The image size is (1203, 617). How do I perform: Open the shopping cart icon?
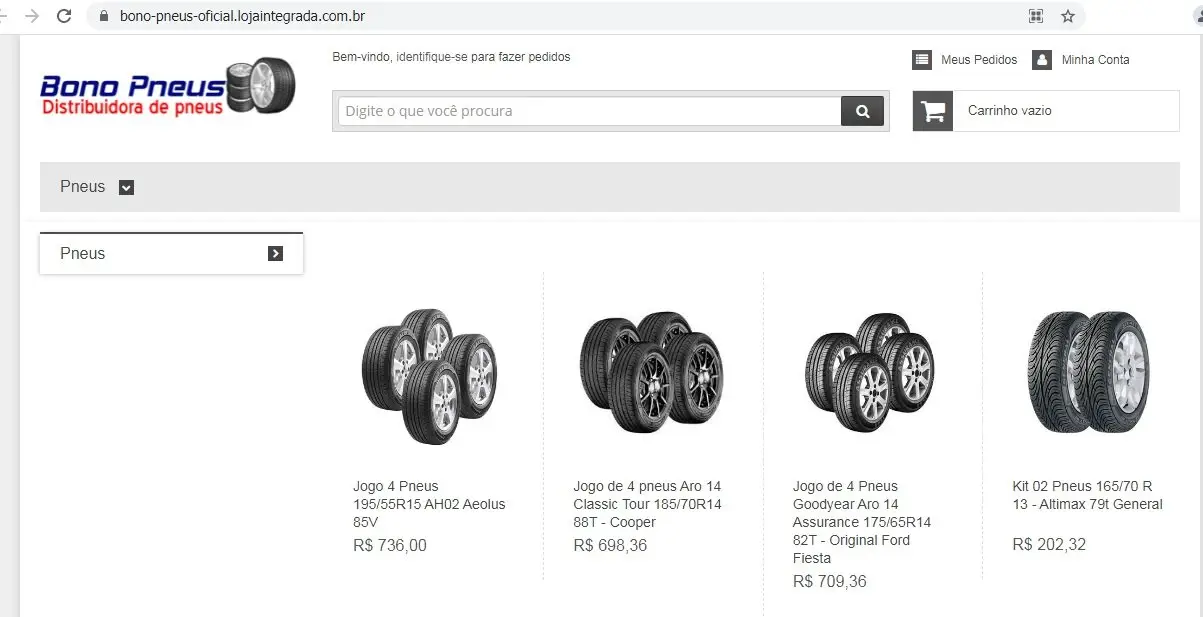click(x=933, y=111)
